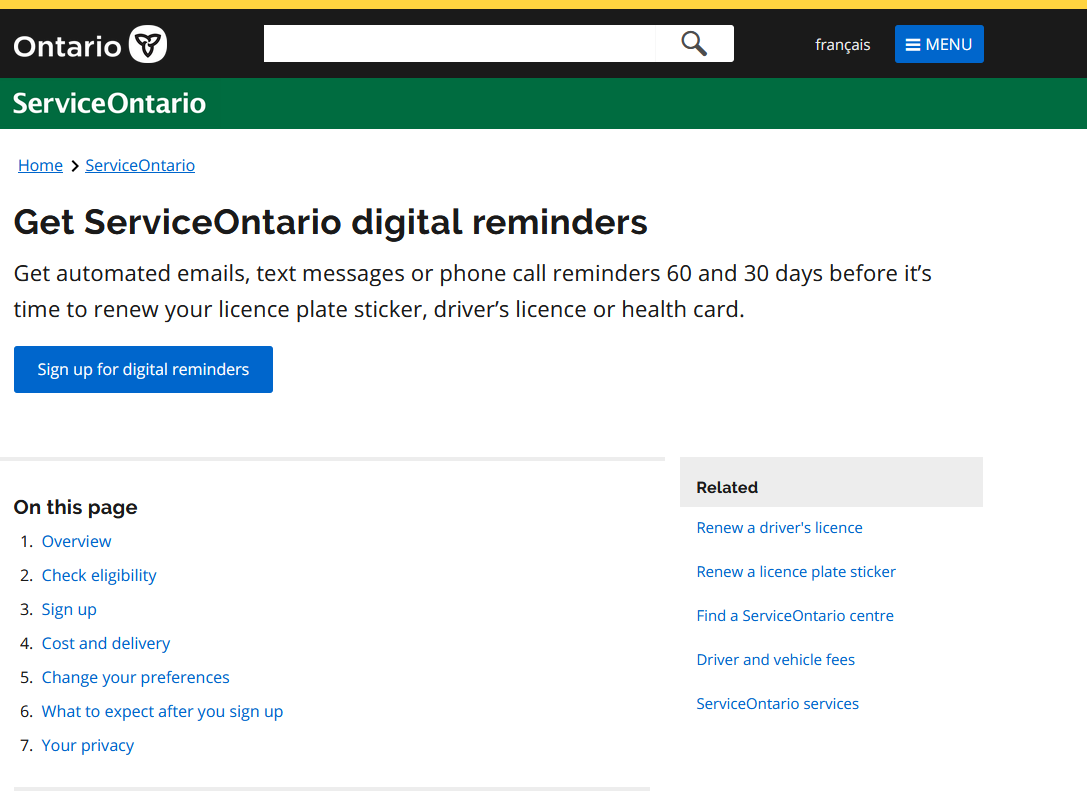1087x804 pixels.
Task: Jump to the Sign up section link
Action: click(69, 609)
